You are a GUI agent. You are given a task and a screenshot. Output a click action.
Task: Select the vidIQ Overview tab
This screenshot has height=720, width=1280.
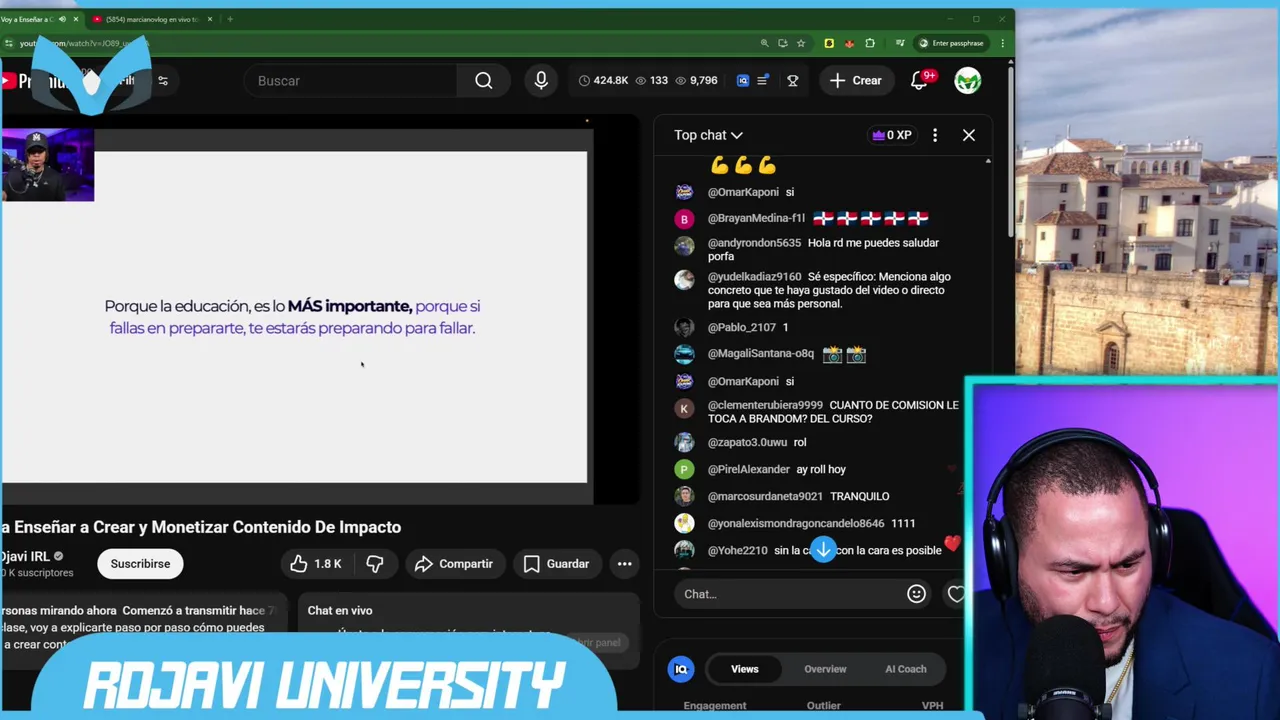(x=825, y=669)
